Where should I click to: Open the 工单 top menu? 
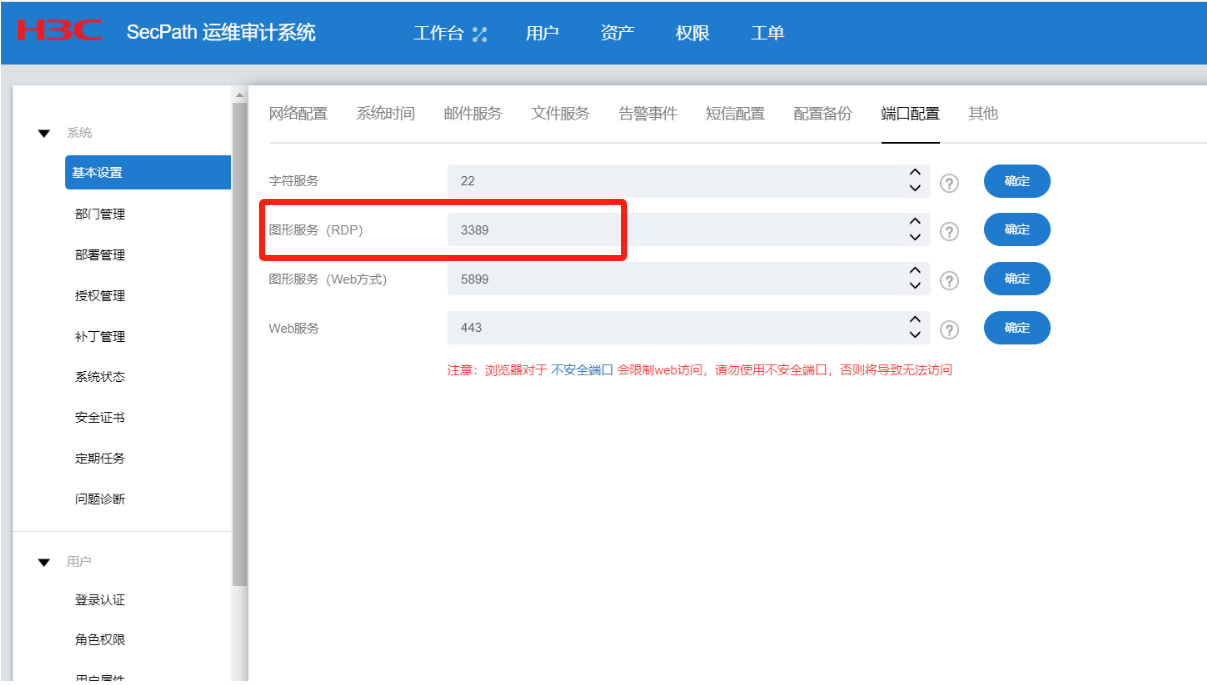click(x=767, y=33)
